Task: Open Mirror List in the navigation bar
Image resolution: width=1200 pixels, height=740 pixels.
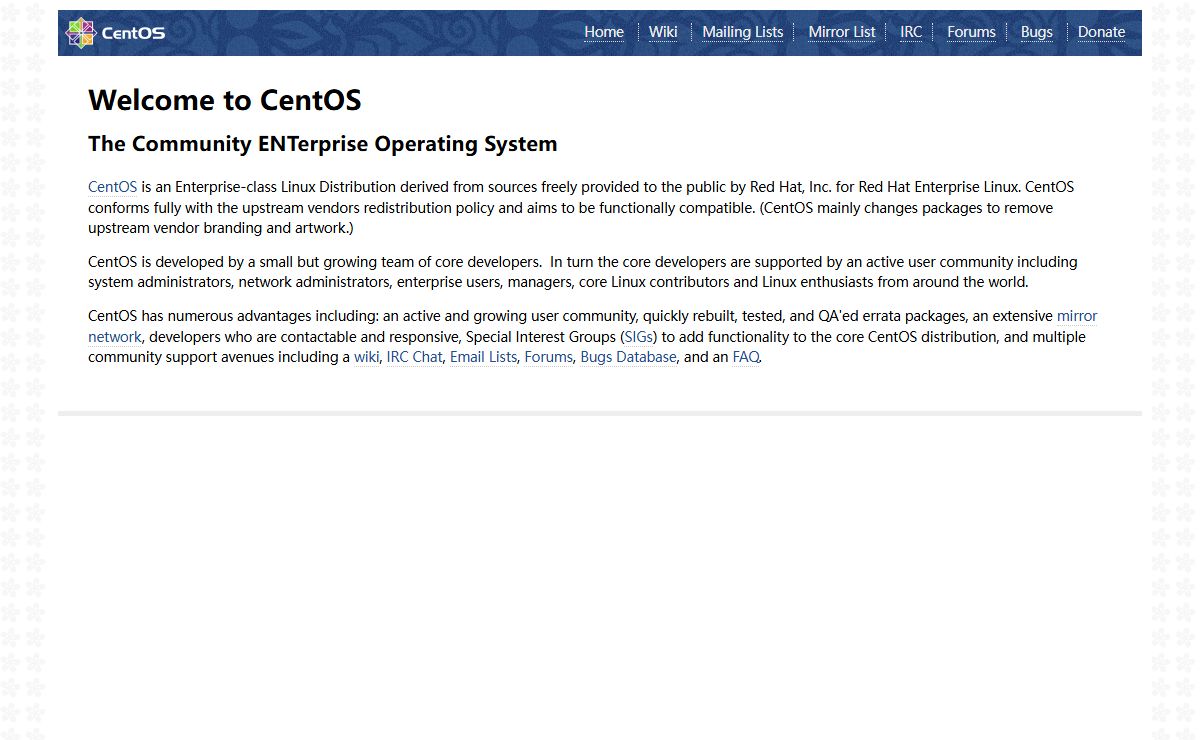Action: pyautogui.click(x=842, y=32)
